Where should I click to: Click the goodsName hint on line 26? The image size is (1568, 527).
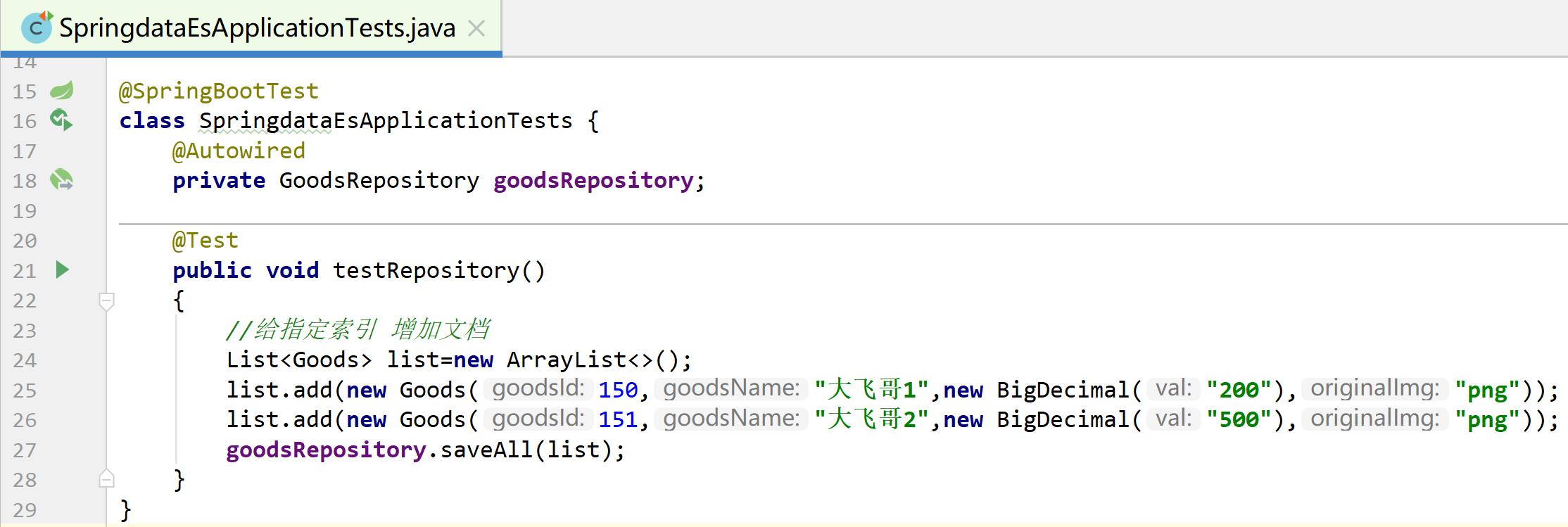coord(731,419)
